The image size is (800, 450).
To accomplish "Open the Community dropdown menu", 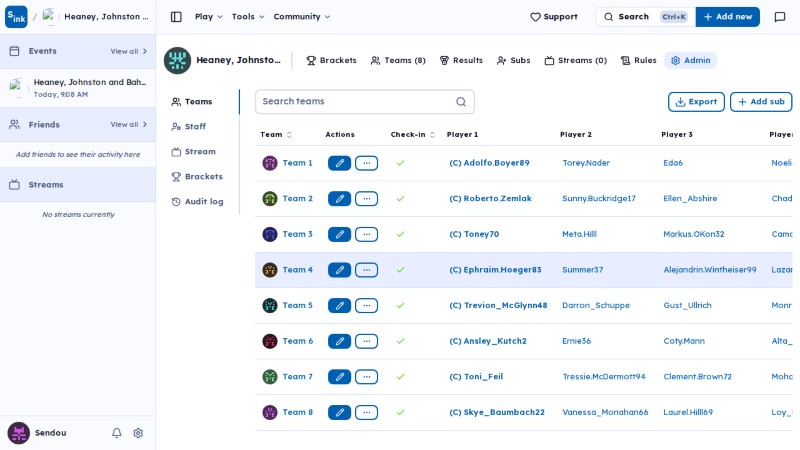I will pos(302,17).
